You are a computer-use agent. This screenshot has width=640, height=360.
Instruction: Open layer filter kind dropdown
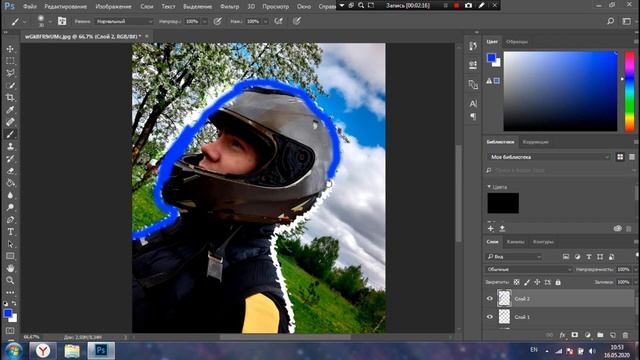coord(514,257)
